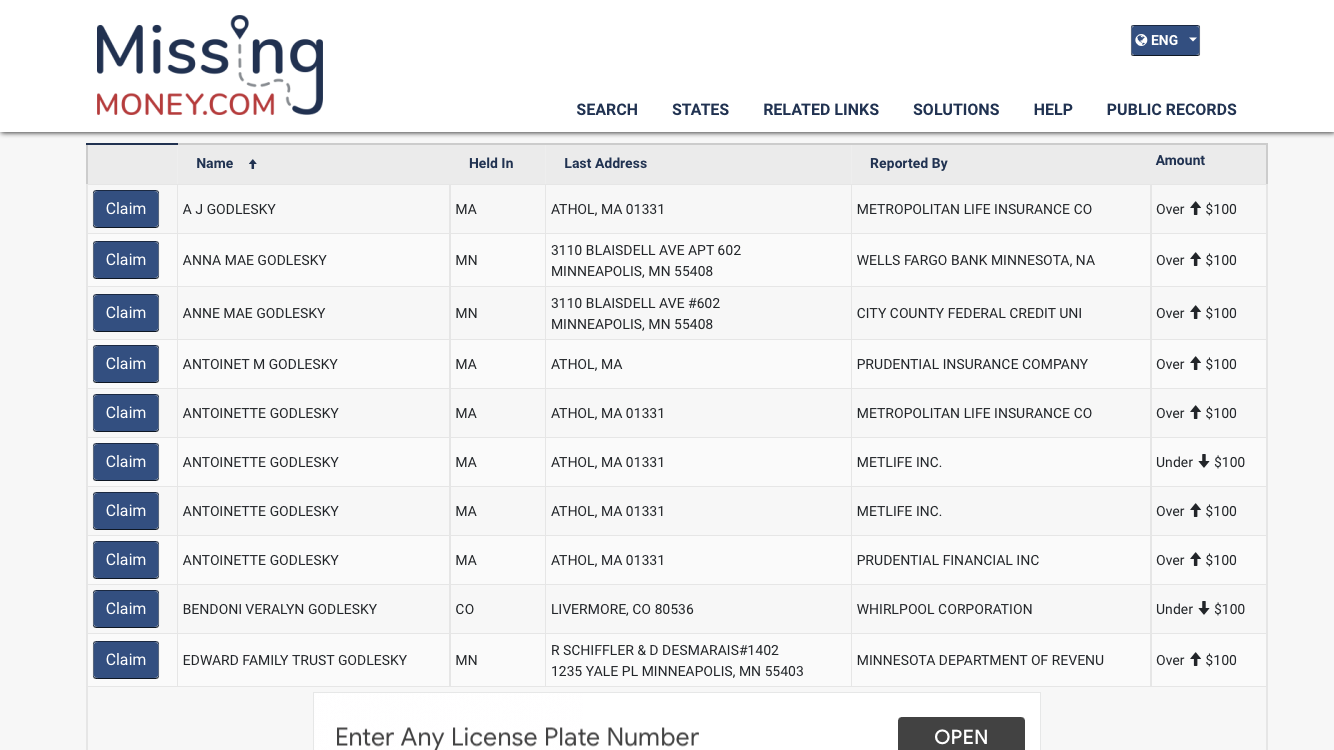Open the SOLUTIONS menu
1334x750 pixels.
click(956, 110)
